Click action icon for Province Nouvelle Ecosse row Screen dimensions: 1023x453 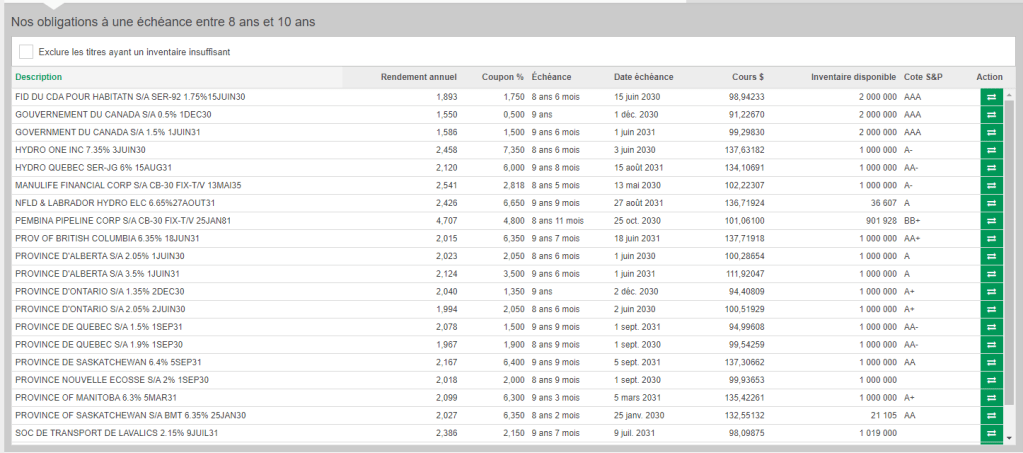pyautogui.click(x=990, y=380)
